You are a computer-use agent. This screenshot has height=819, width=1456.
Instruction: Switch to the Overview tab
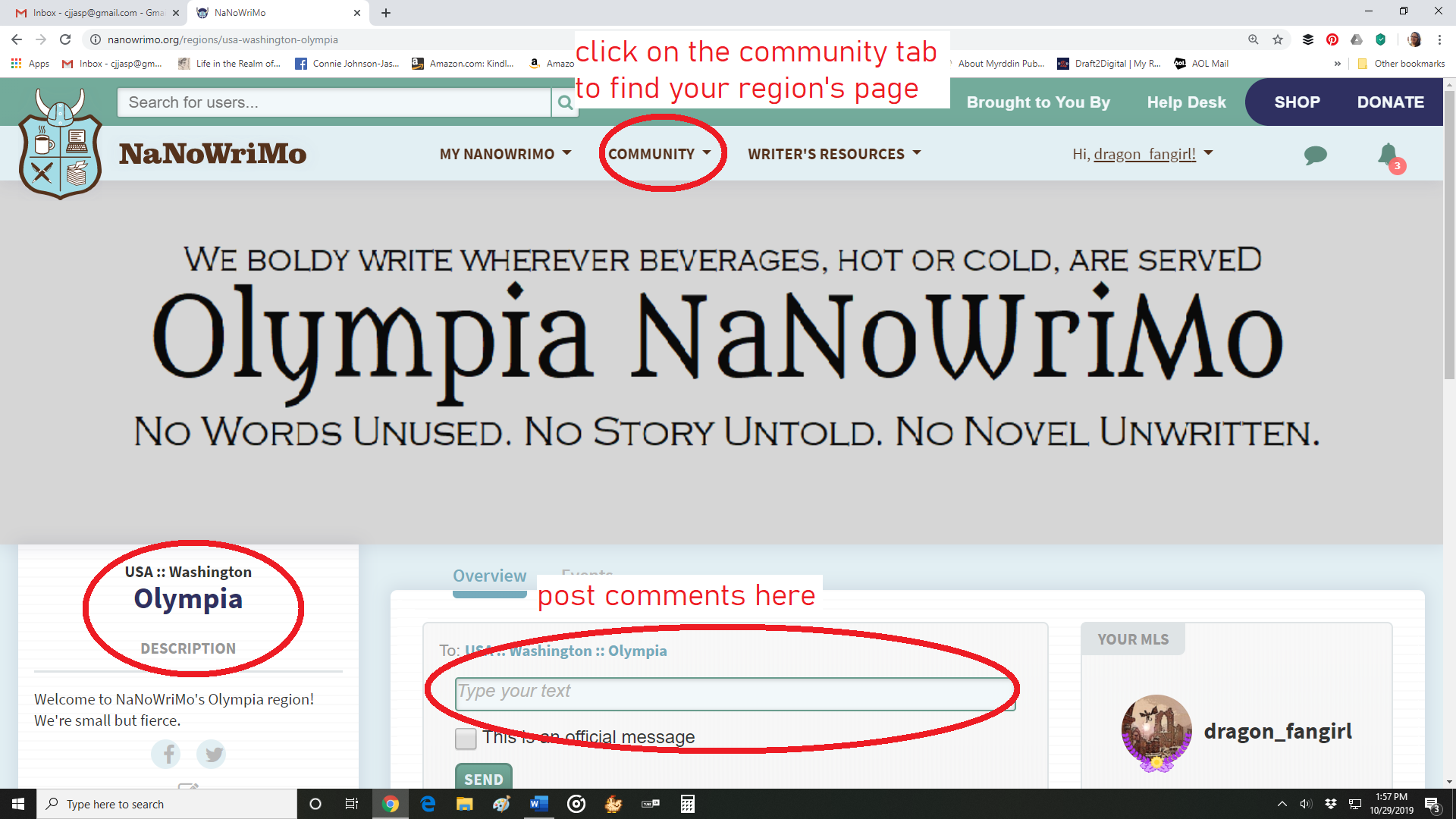[489, 576]
